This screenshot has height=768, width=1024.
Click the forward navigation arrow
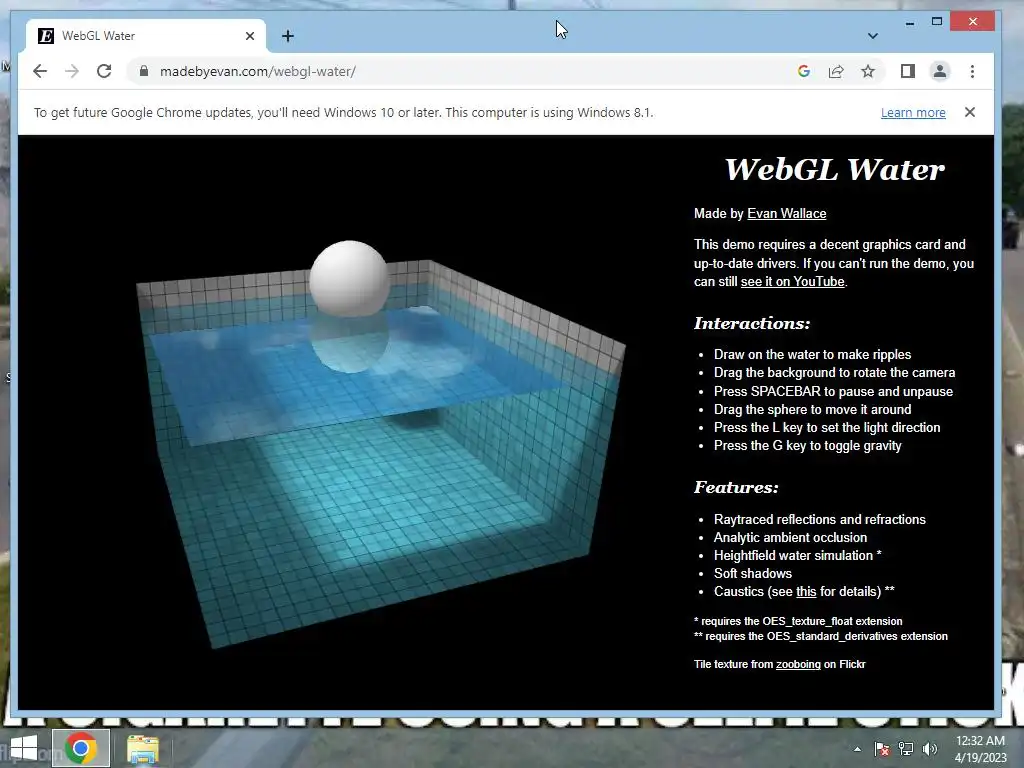(72, 71)
